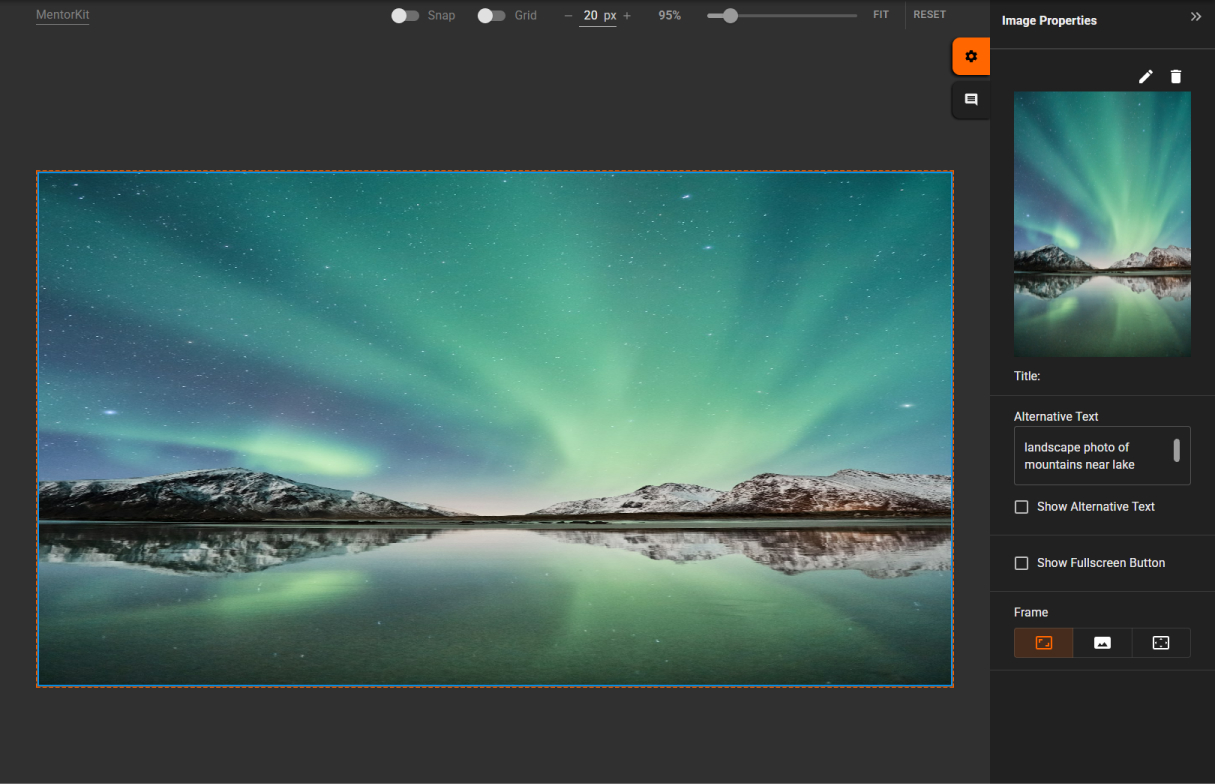The width and height of the screenshot is (1215, 784).
Task: Click the FIT zoom button
Action: click(x=881, y=15)
